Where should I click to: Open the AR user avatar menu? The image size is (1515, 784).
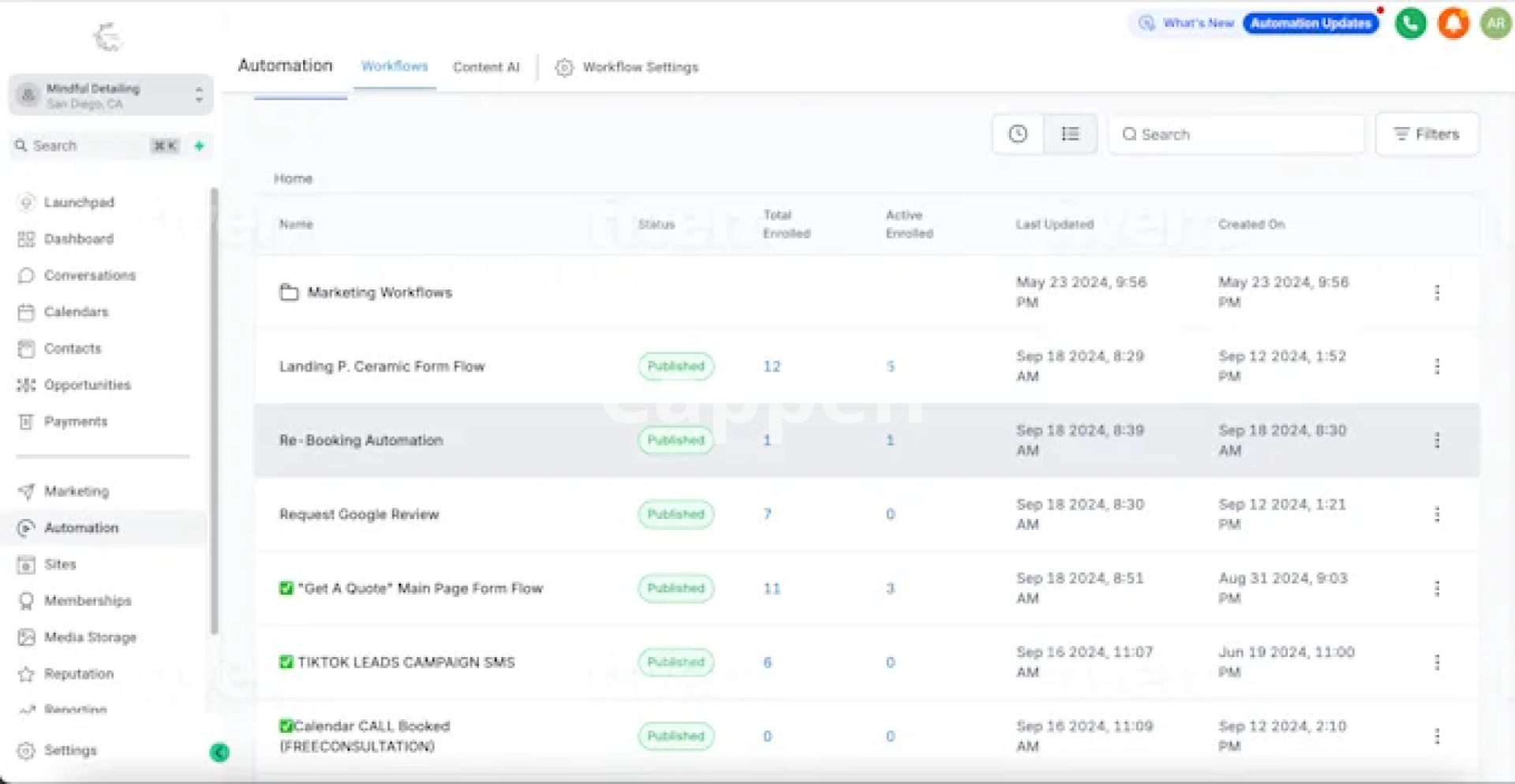(x=1495, y=23)
